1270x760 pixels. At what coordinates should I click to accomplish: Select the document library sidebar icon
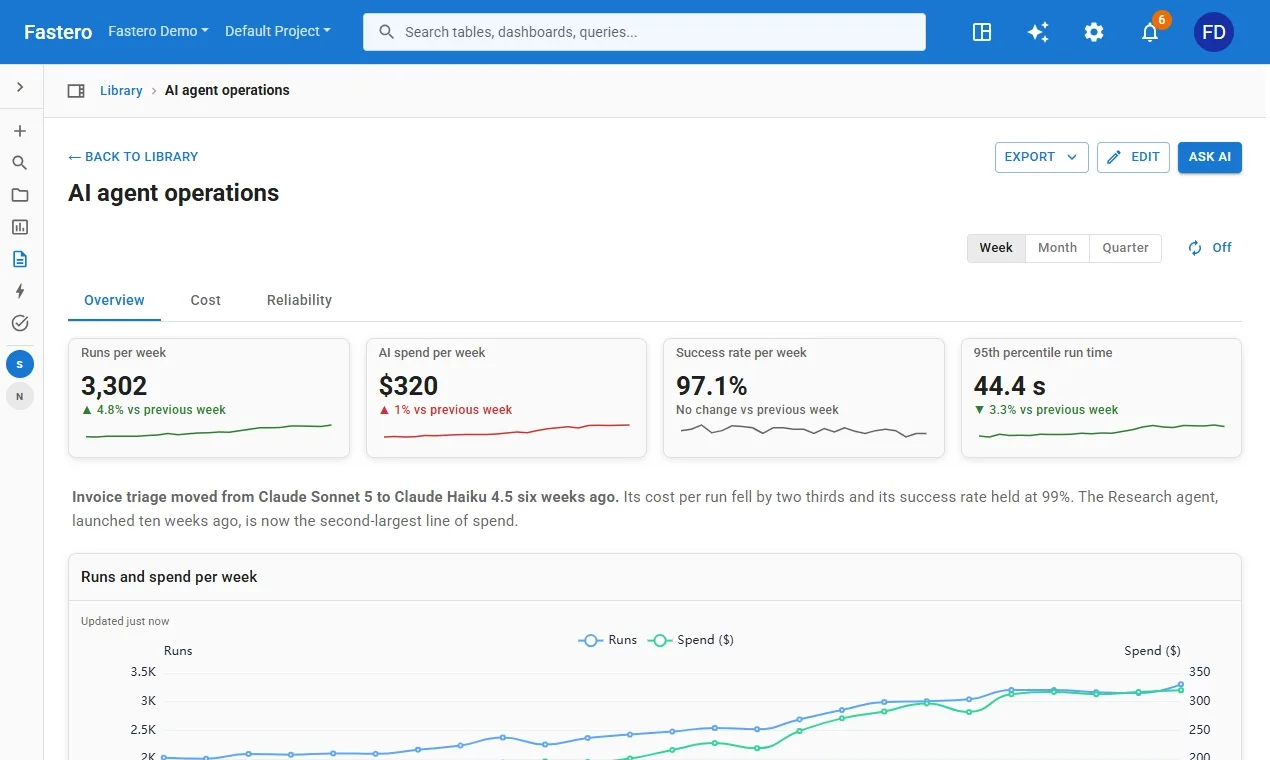click(20, 259)
